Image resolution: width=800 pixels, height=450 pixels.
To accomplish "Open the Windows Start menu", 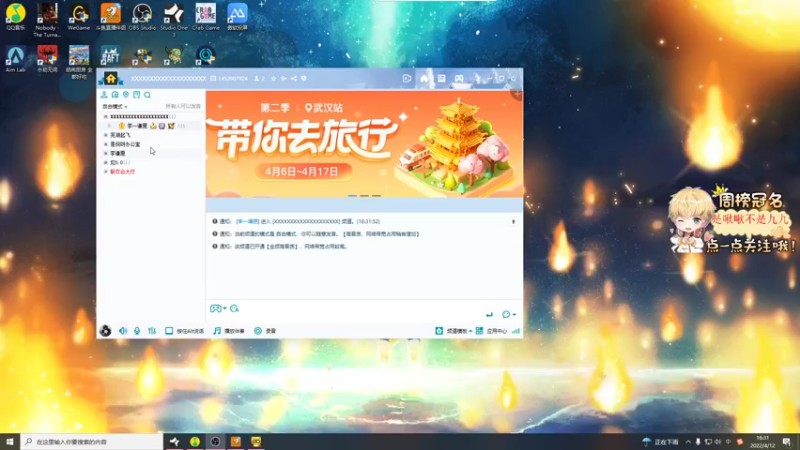I will tap(10, 441).
